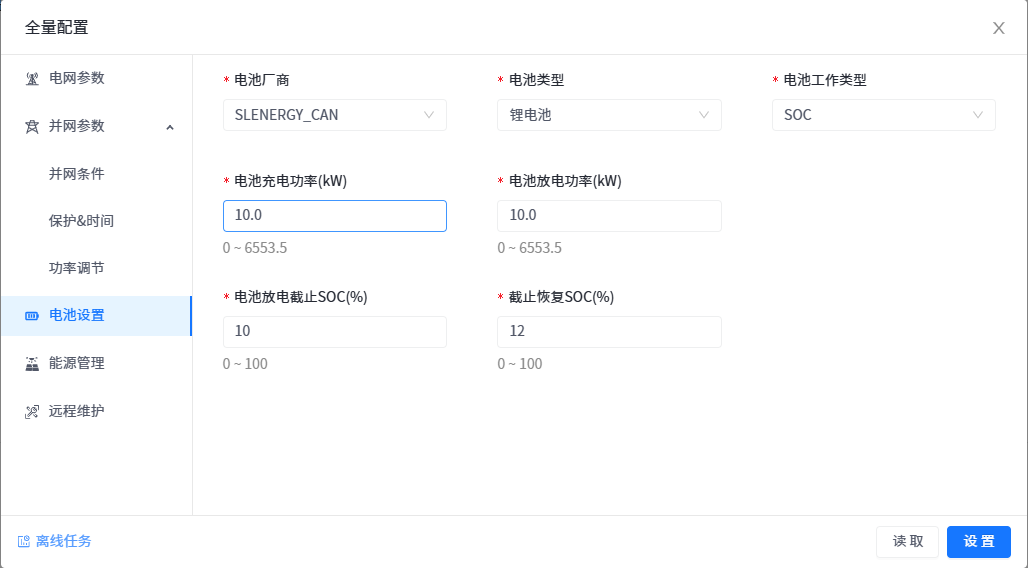Click the 电池放电截止SOC(%) input field
1028x568 pixels.
coord(334,332)
